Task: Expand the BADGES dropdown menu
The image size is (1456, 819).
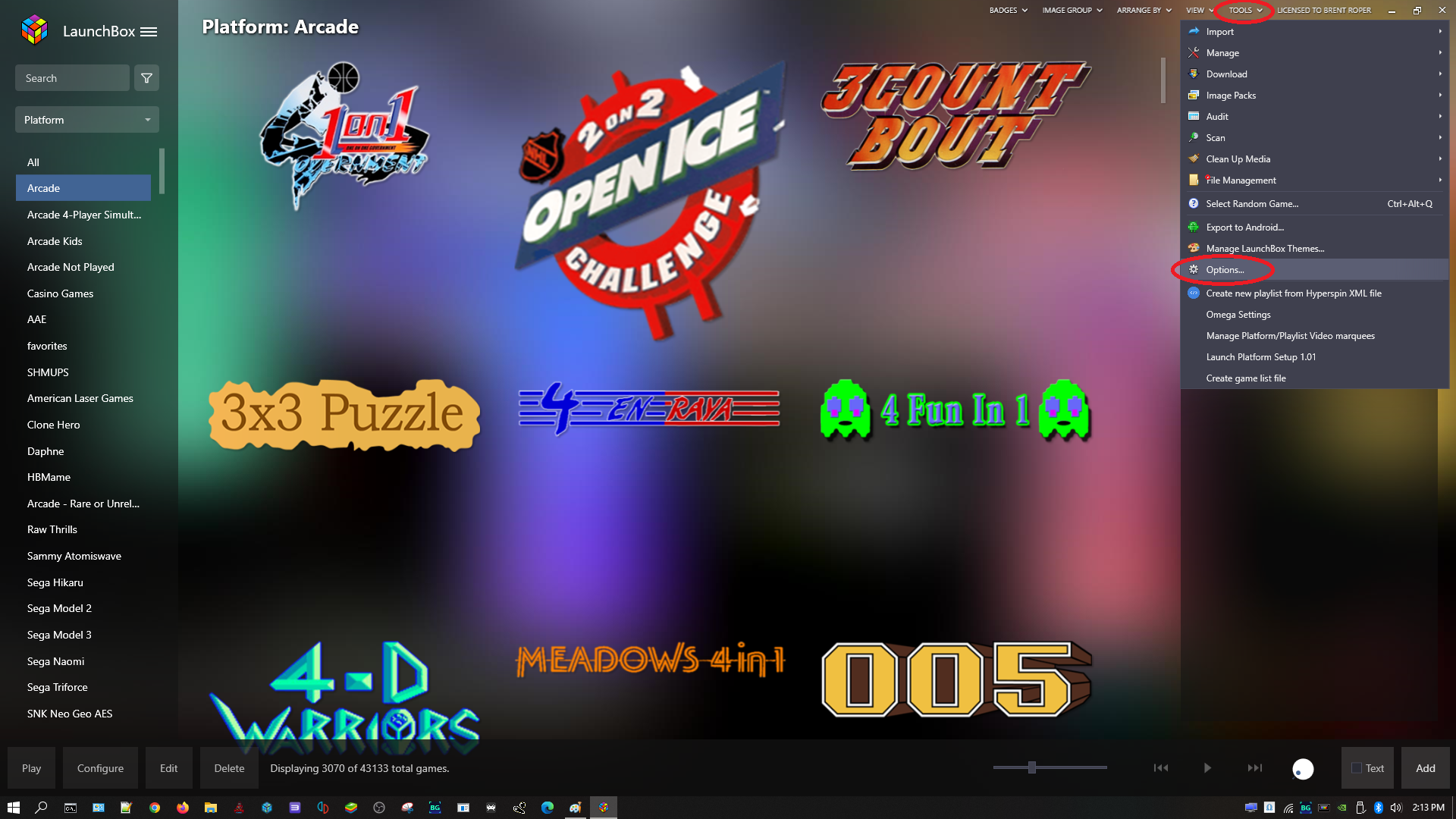Action: 1005,10
